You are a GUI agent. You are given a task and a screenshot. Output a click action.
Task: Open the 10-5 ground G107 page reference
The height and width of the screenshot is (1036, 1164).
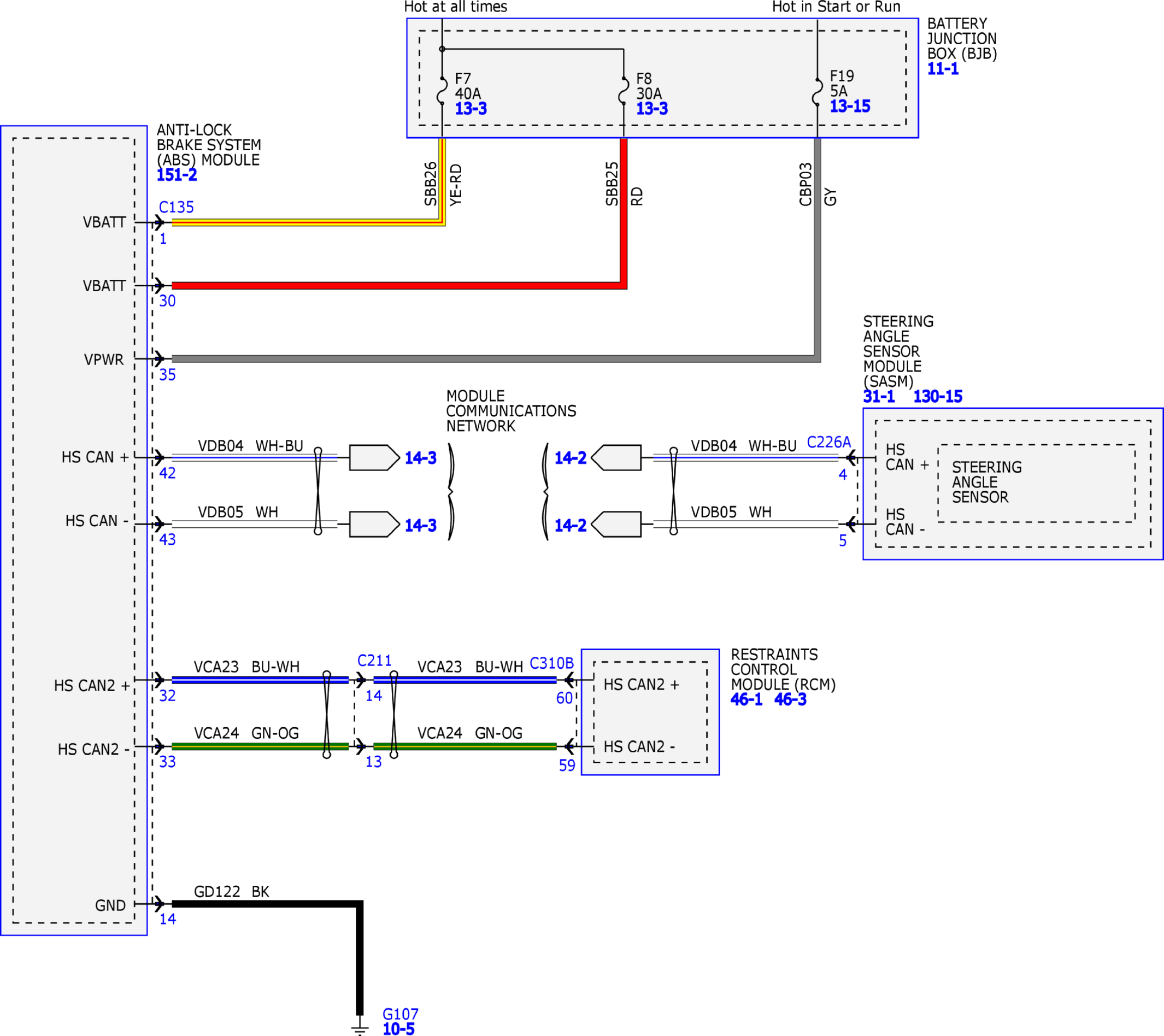click(x=398, y=1028)
